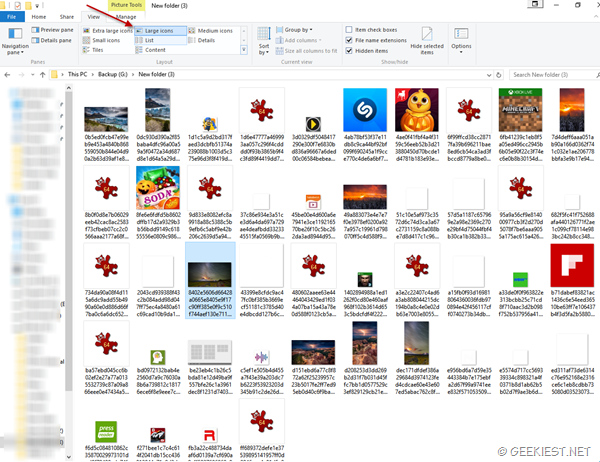Viewport: 600px width, 462px height.
Task: Click the Details pane button
Action: [61, 42]
